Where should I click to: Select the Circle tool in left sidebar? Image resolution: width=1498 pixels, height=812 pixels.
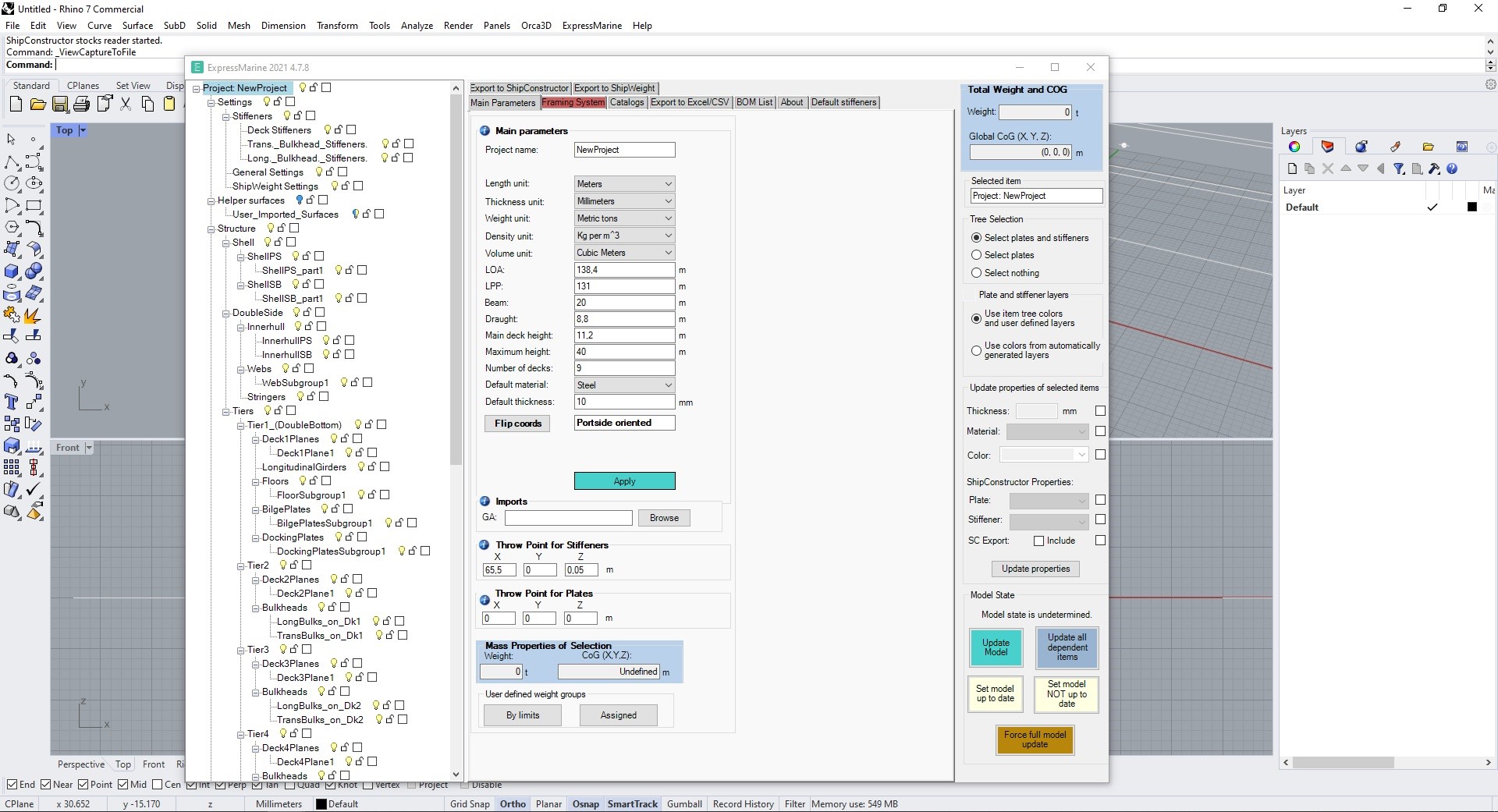[12, 183]
